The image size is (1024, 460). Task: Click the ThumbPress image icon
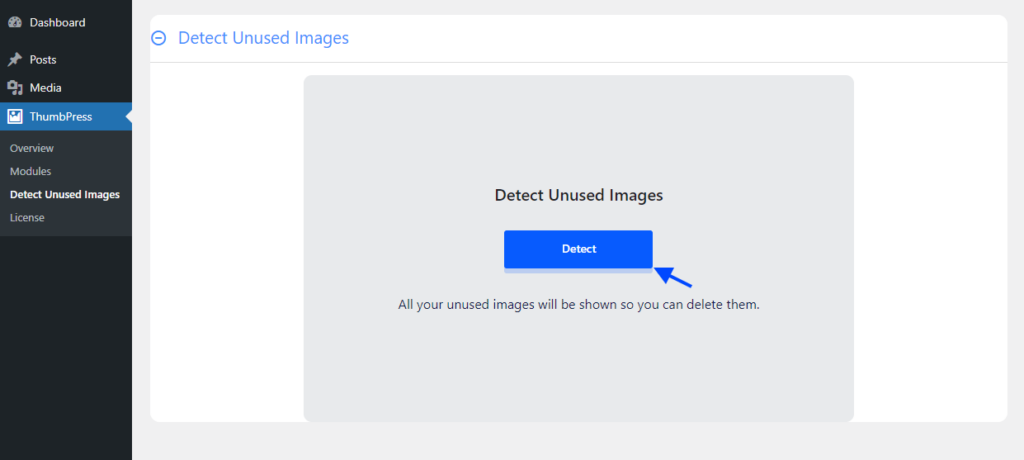(14, 117)
